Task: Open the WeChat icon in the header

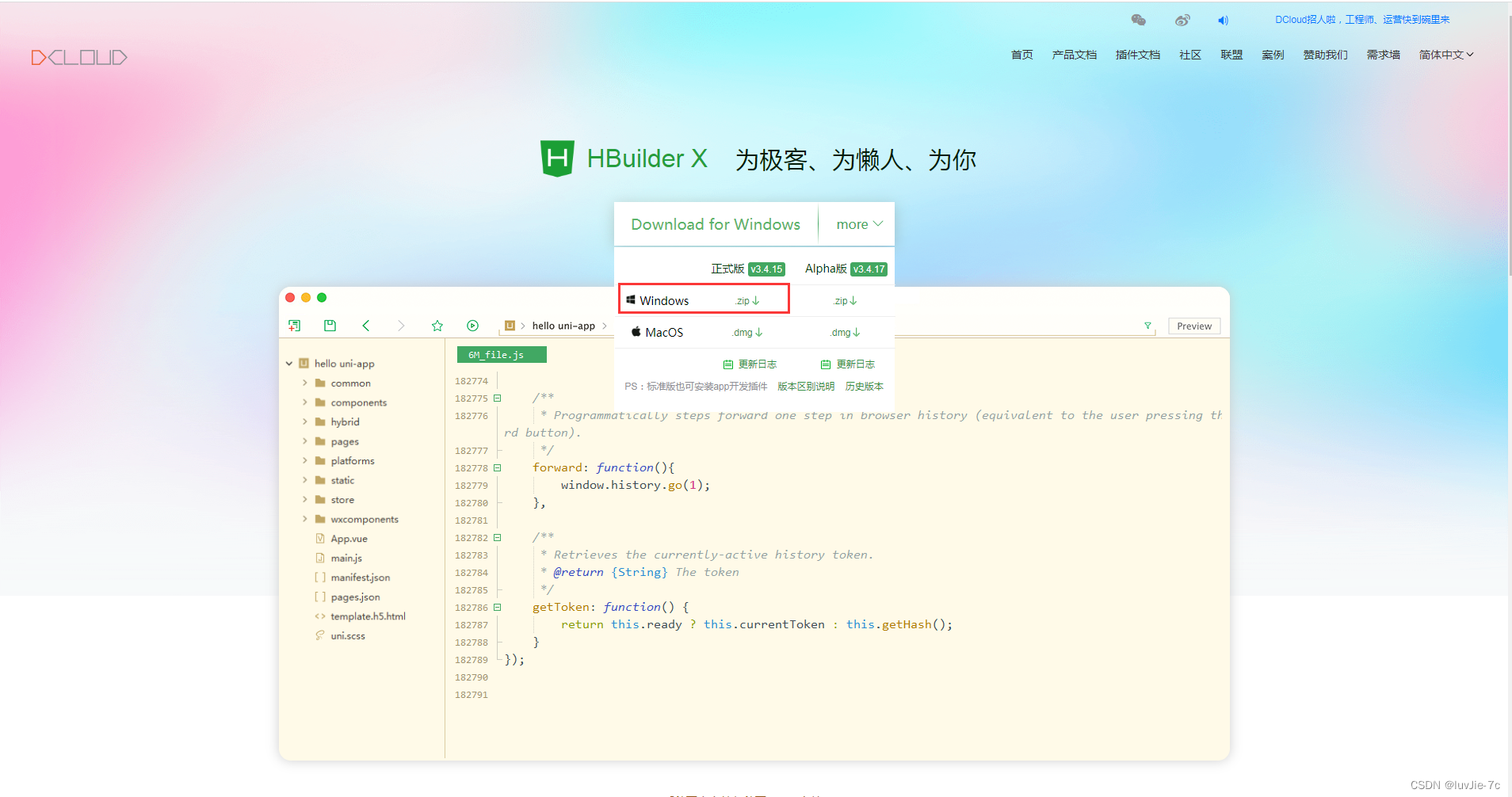Action: [1139, 20]
